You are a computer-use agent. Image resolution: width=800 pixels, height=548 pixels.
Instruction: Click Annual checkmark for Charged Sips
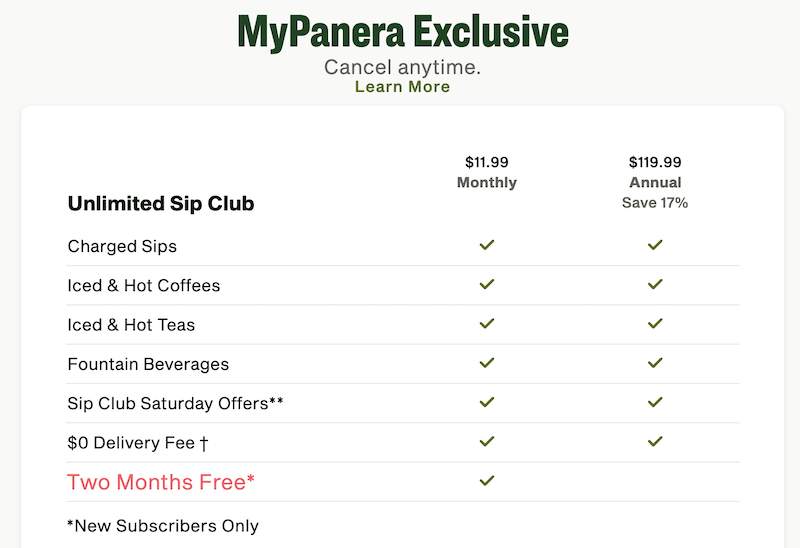(x=655, y=245)
